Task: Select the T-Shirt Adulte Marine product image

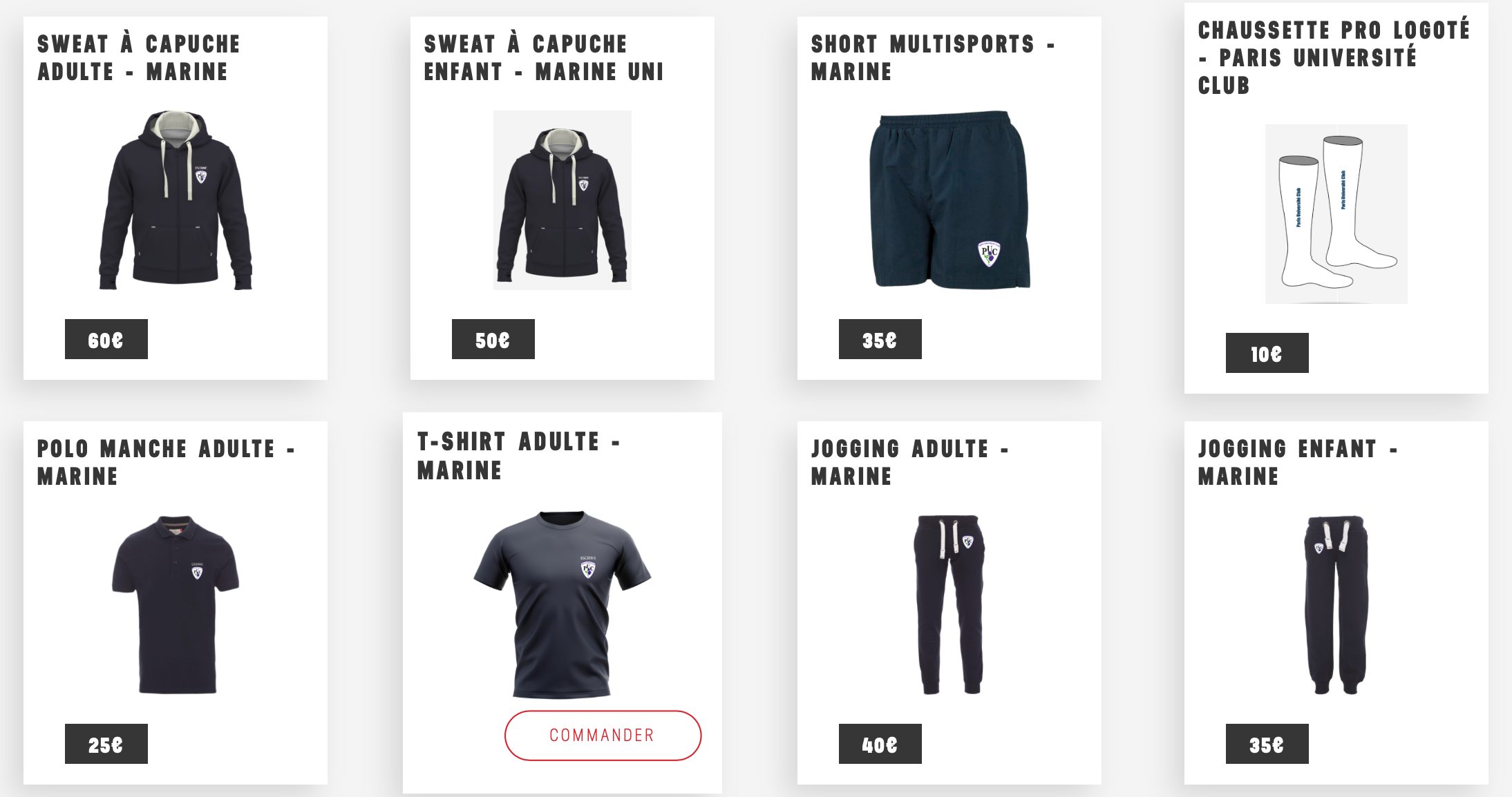Action: (563, 605)
